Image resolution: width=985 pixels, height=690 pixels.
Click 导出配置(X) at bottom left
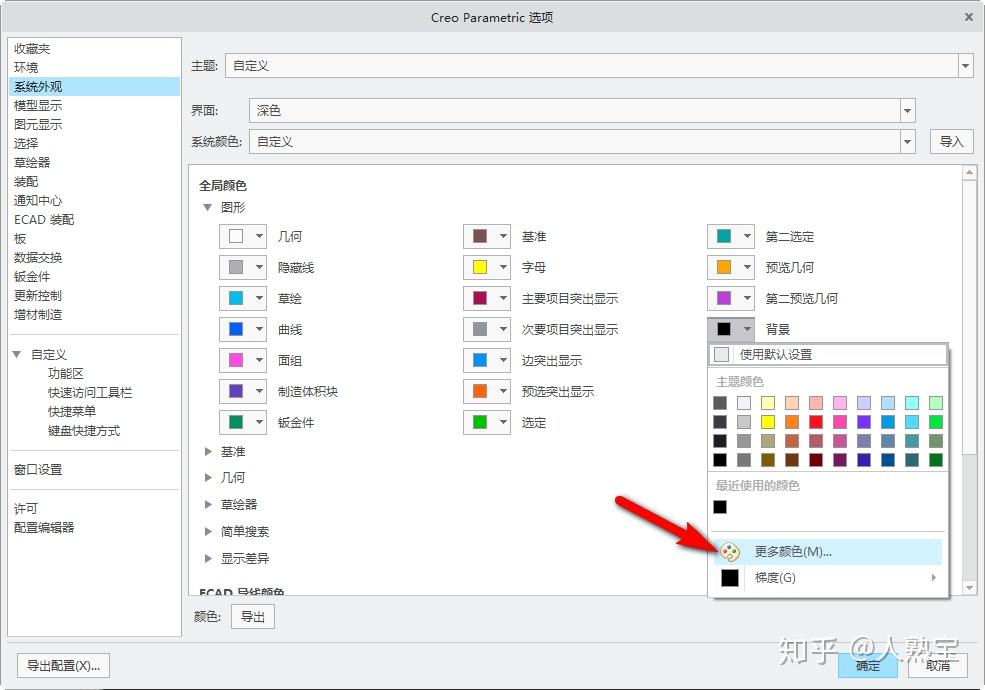coord(62,665)
